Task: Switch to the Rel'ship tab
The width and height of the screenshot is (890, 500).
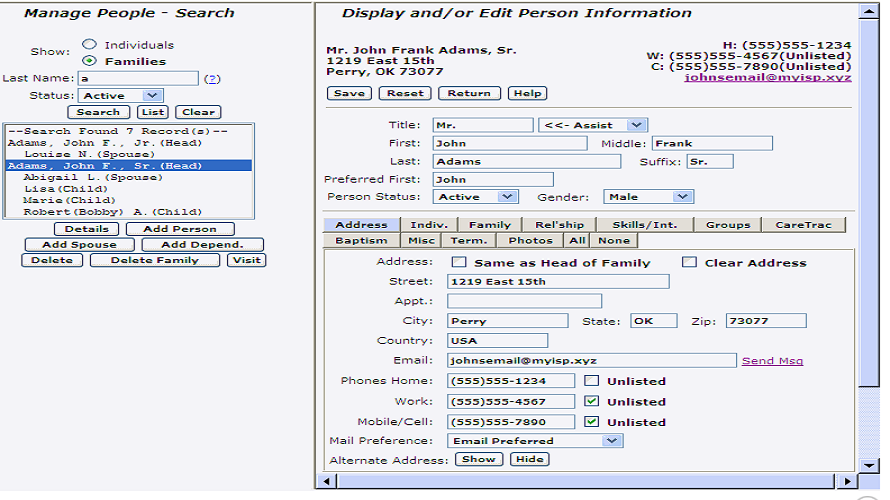Action: pyautogui.click(x=559, y=225)
